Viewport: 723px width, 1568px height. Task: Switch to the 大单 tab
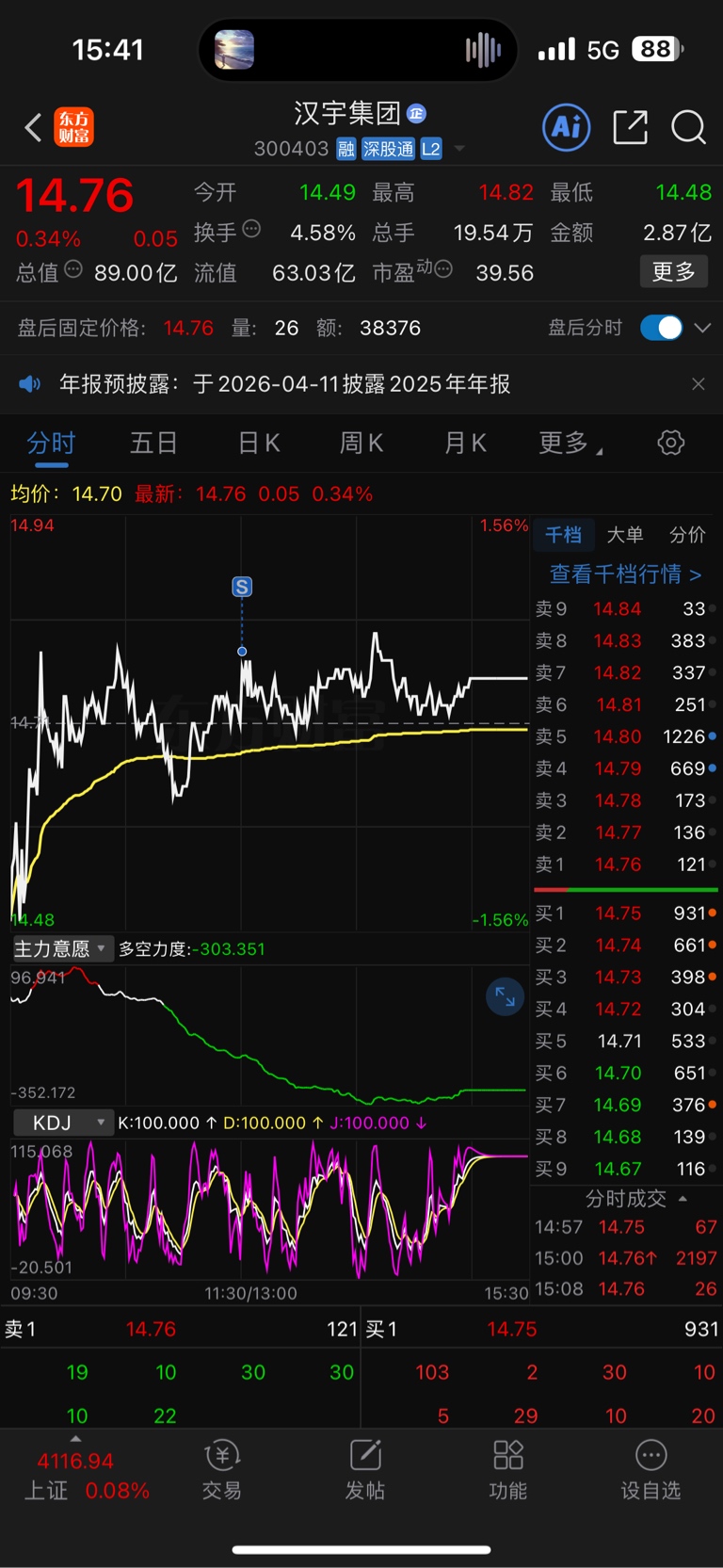coord(625,535)
